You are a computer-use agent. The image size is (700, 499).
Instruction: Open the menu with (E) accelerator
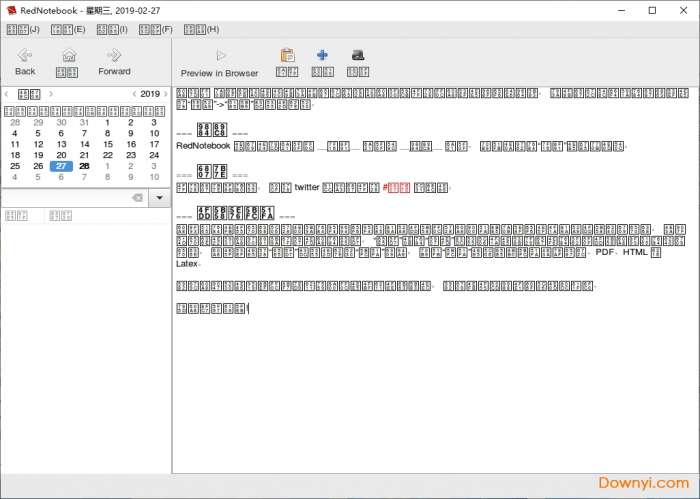[68, 30]
